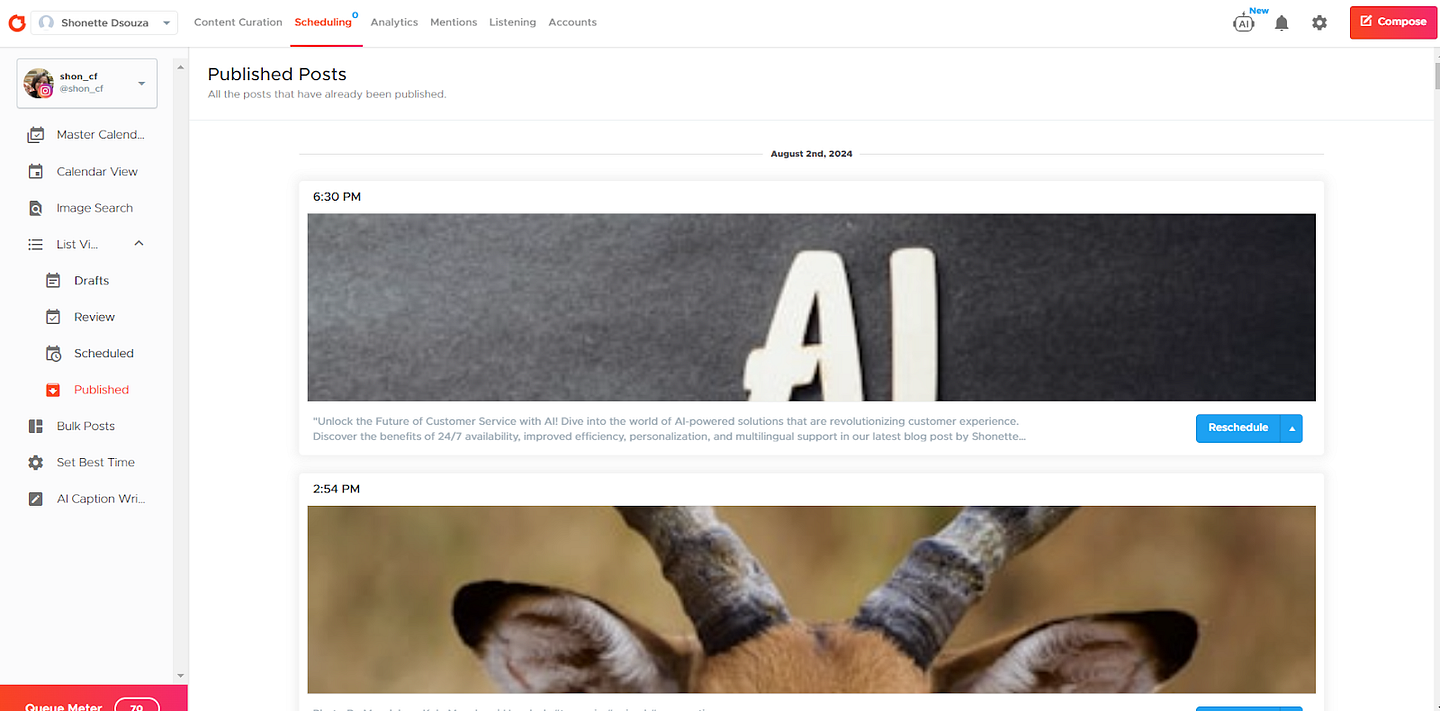Image resolution: width=1440 pixels, height=711 pixels.
Task: Click the Compose button
Action: pos(1393,22)
